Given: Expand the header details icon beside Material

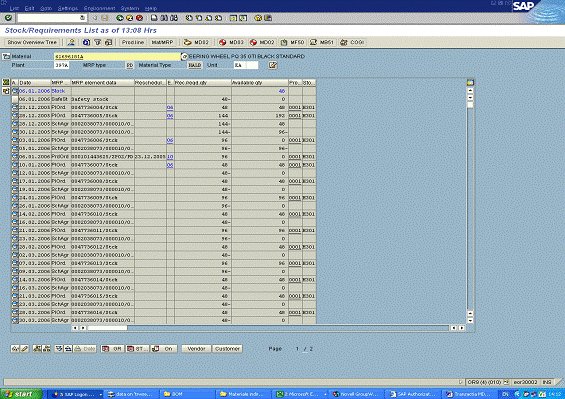Looking at the screenshot, I should [6, 57].
